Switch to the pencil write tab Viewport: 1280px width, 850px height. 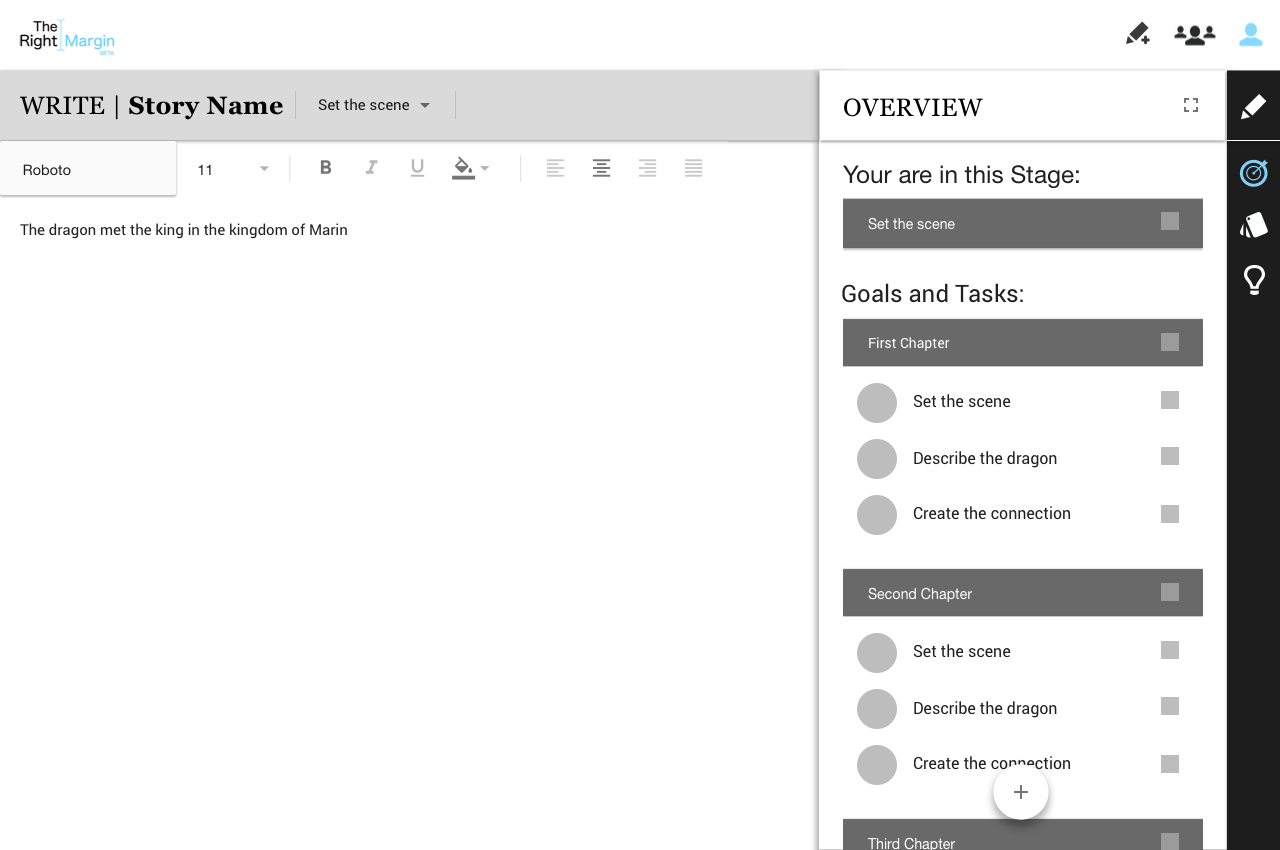coord(1253,106)
